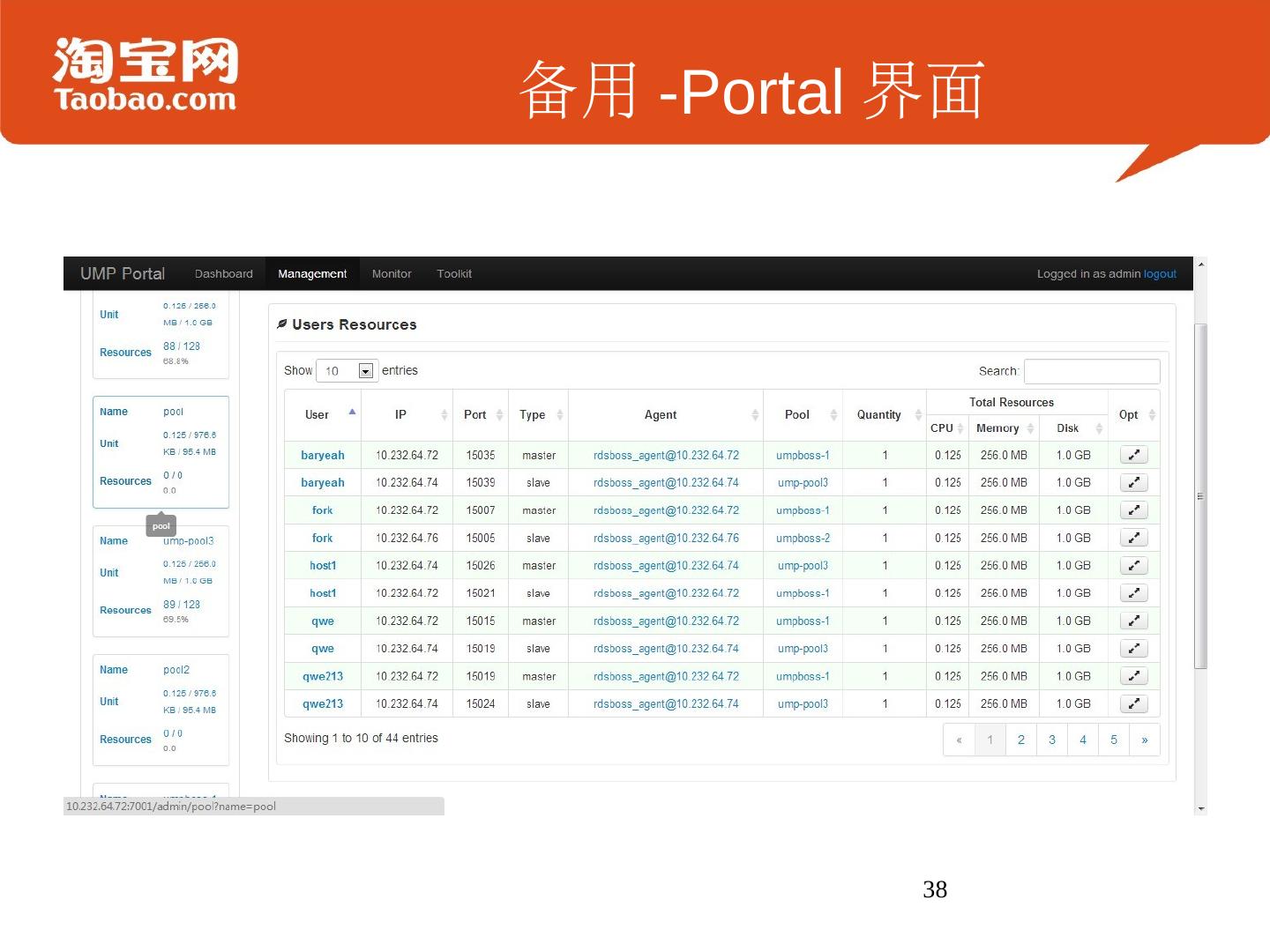This screenshot has height=952, width=1270.
Task: Click expand icon for baryeah master row
Action: point(1133,456)
